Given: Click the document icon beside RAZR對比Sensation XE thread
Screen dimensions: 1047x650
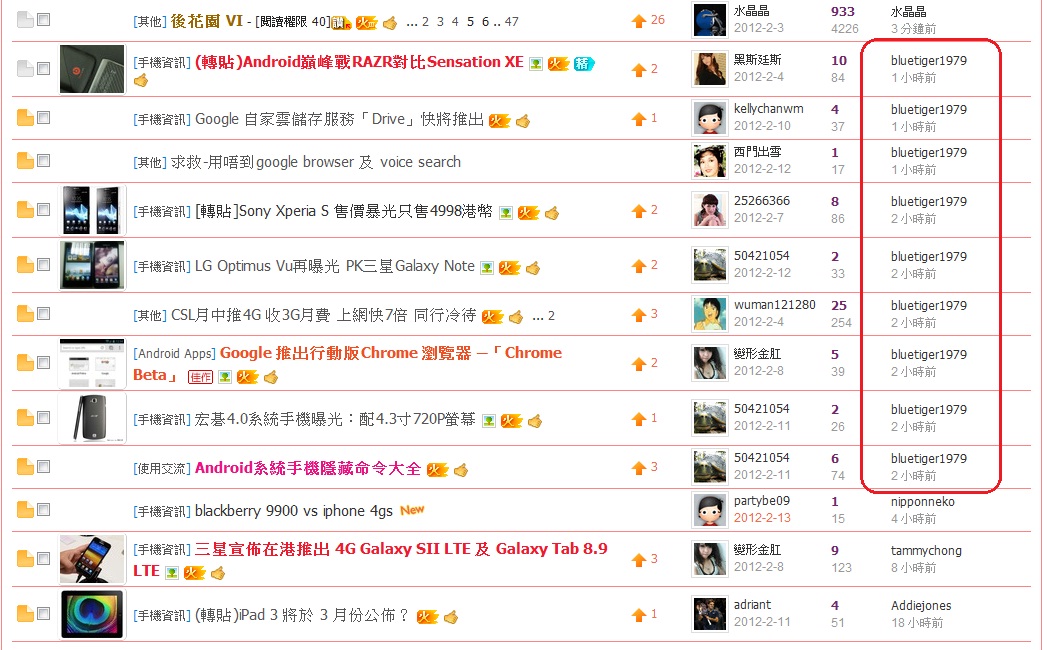Looking at the screenshot, I should [x=25, y=68].
